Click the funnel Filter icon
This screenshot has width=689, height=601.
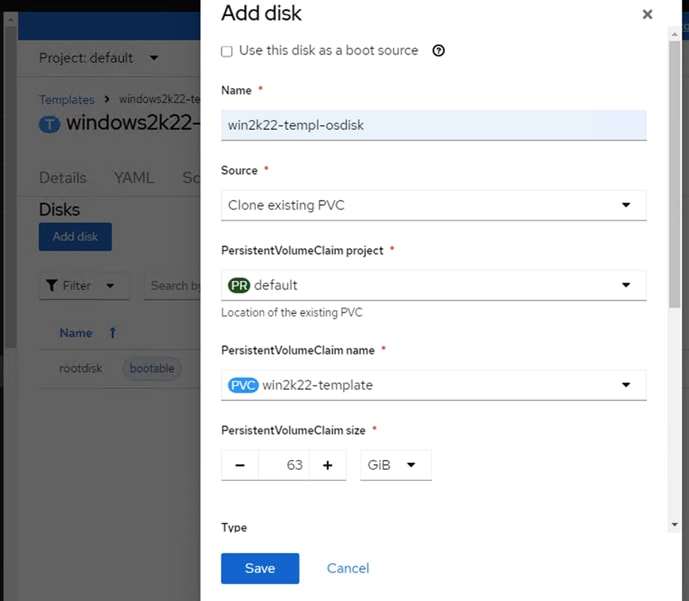(x=51, y=286)
